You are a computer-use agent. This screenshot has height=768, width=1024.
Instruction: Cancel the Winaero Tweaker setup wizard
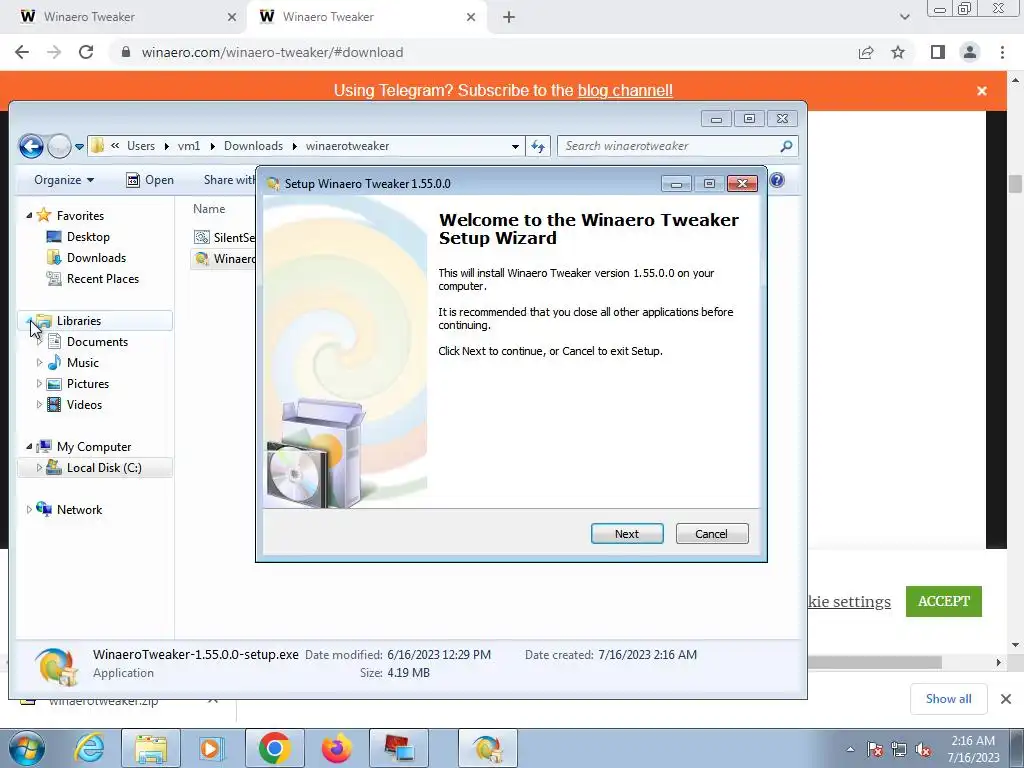[712, 534]
